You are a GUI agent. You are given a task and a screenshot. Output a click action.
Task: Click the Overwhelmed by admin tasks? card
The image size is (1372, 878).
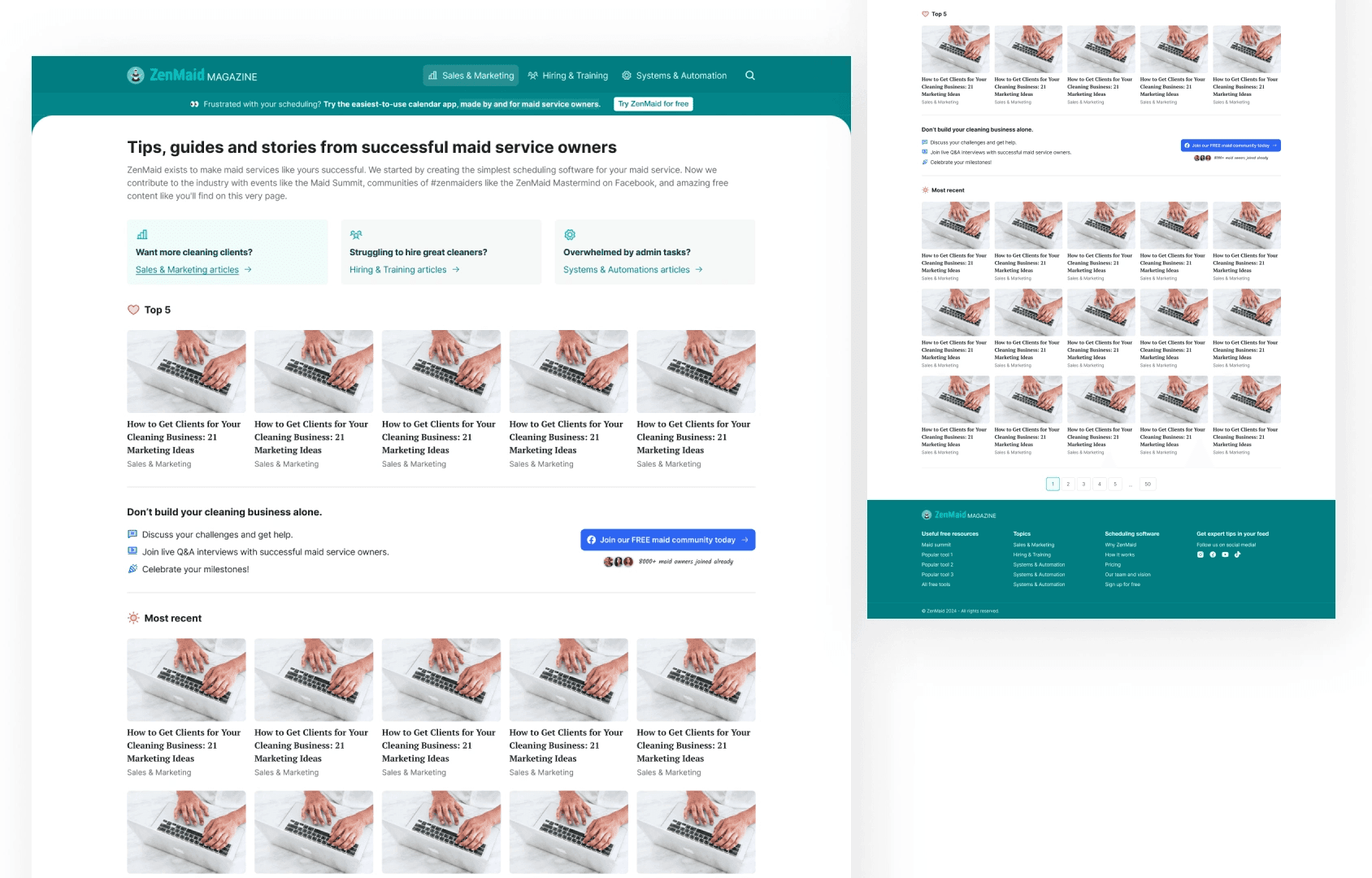pyautogui.click(x=655, y=252)
